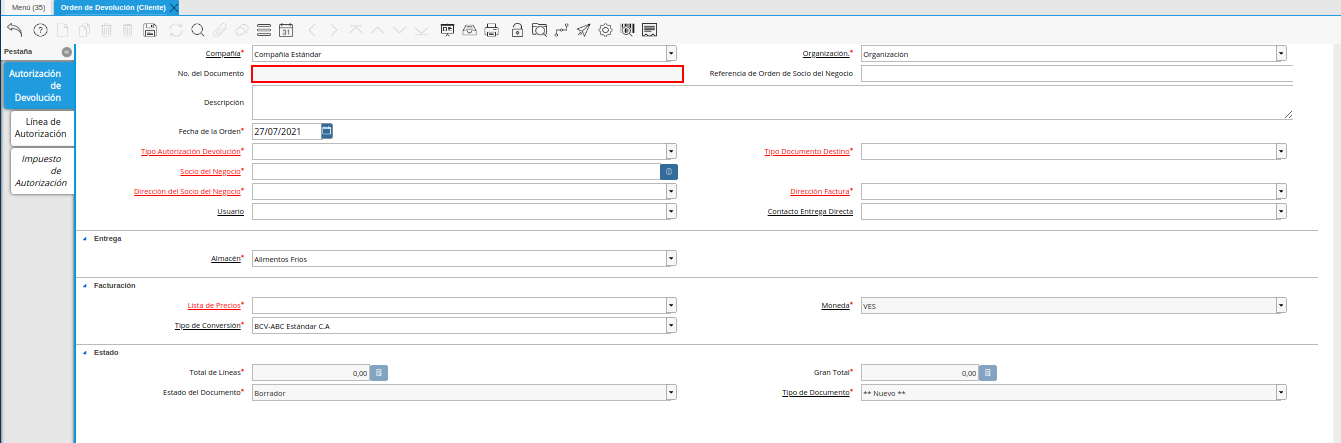Viewport: 1341px width, 443px height.
Task: Click lookup button for Socio del Negocio
Action: click(x=669, y=172)
